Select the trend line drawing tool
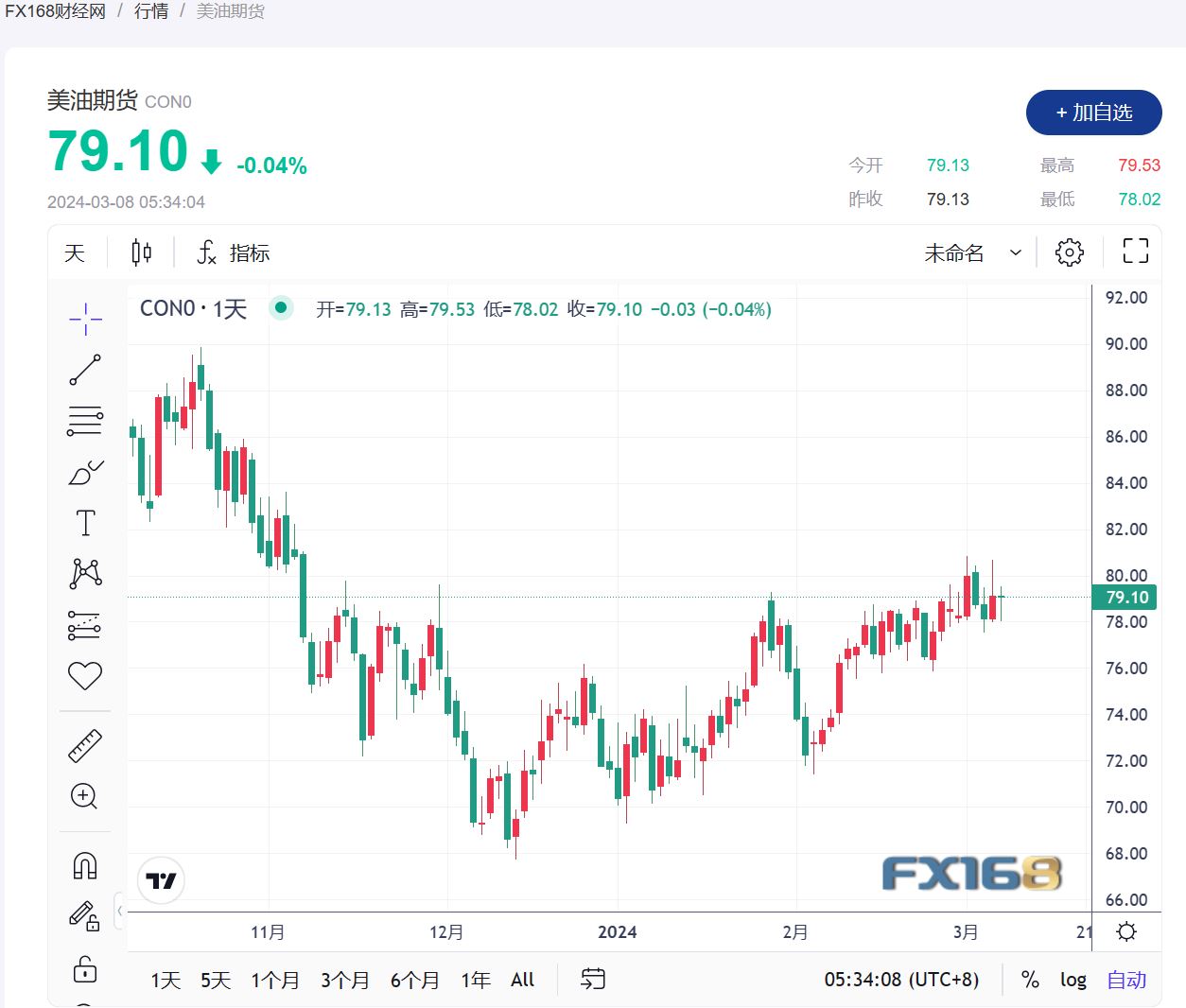Viewport: 1186px width, 1008px height. [85, 370]
